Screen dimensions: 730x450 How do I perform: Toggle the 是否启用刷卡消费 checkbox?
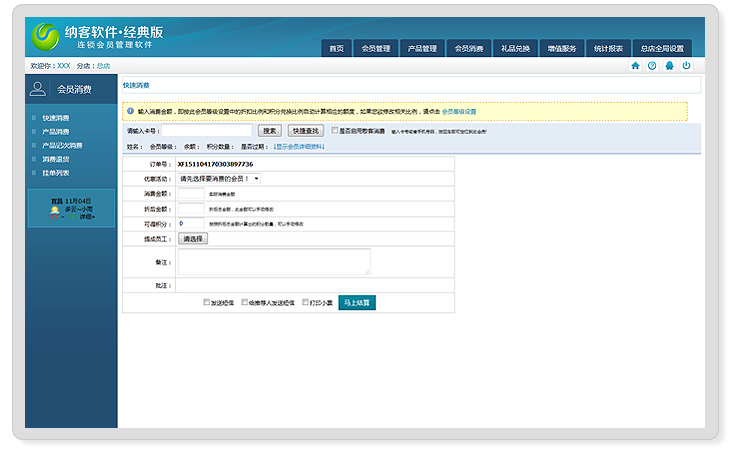[x=335, y=130]
